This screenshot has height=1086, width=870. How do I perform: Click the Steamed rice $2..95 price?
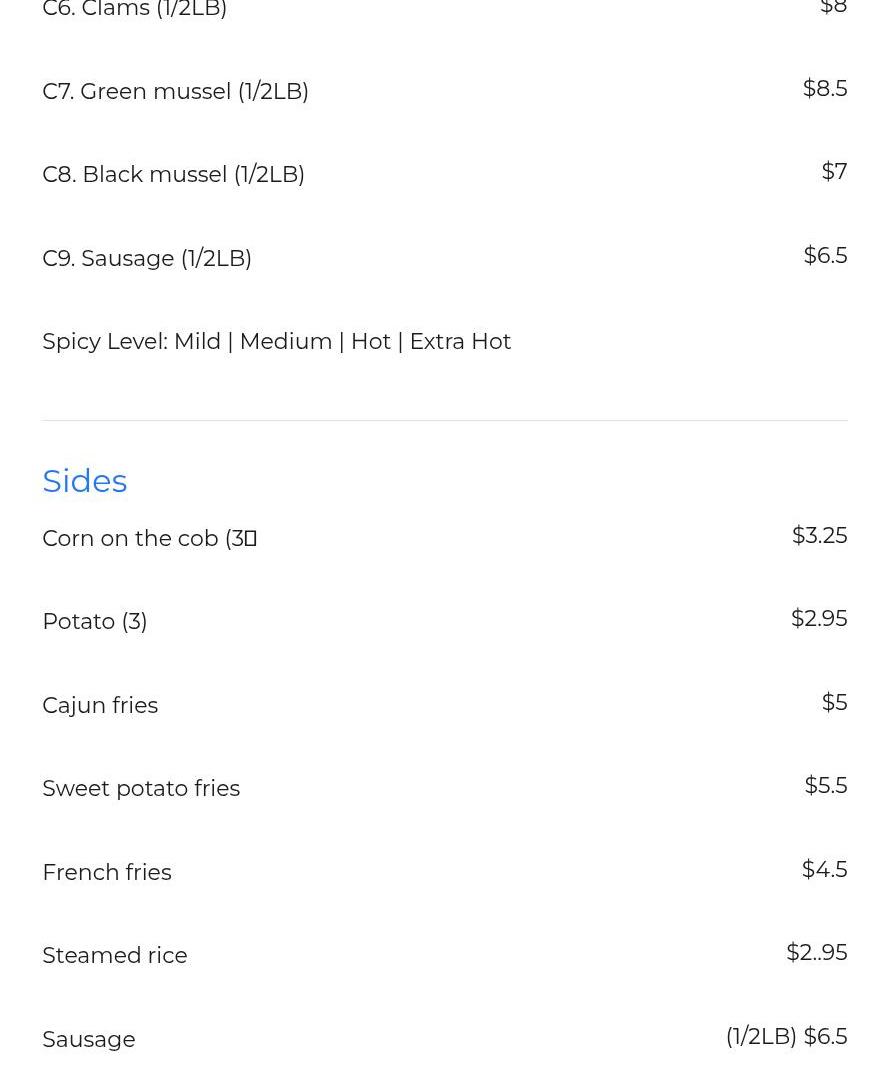click(816, 952)
